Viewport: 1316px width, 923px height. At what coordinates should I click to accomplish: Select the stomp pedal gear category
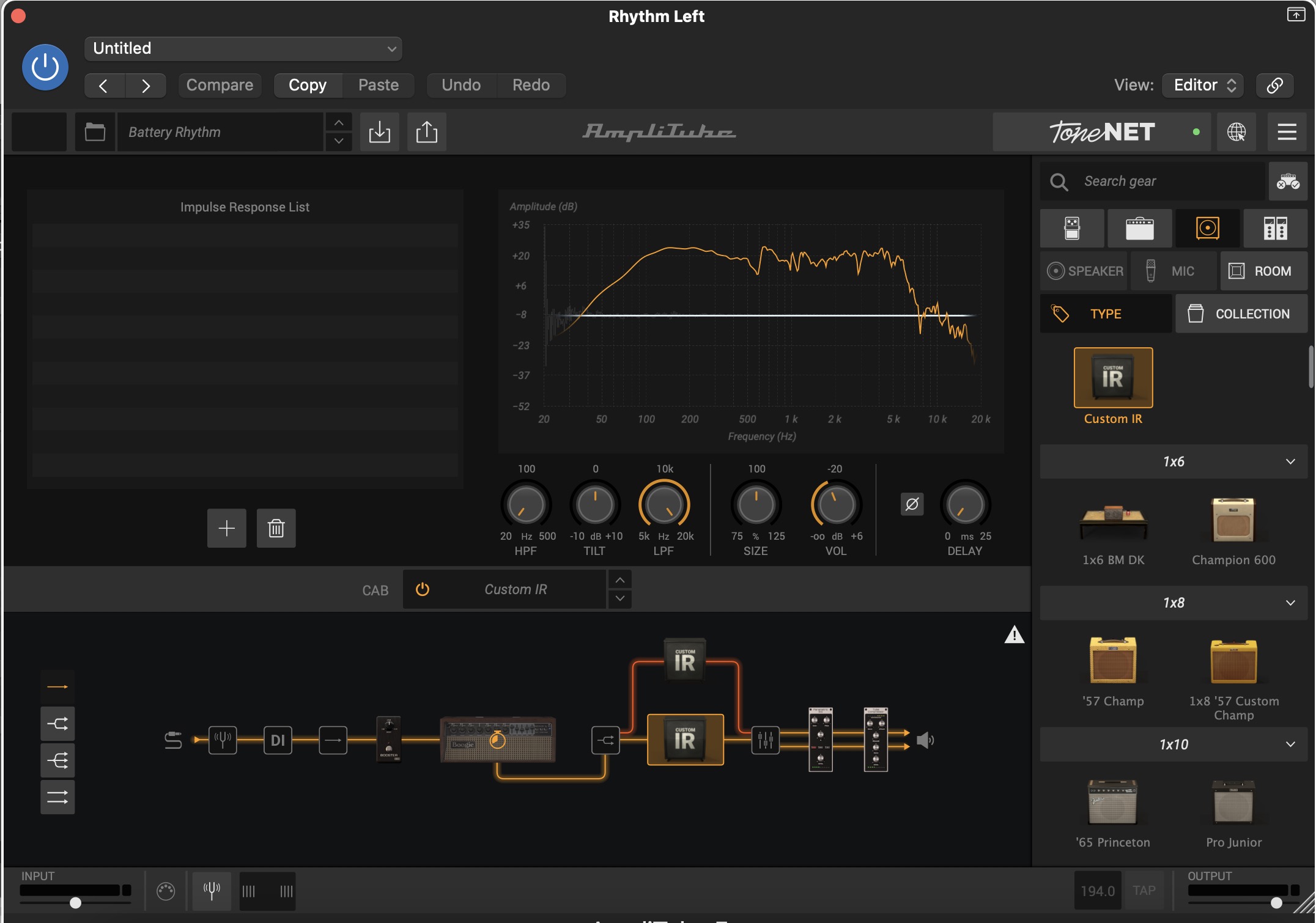1072,228
